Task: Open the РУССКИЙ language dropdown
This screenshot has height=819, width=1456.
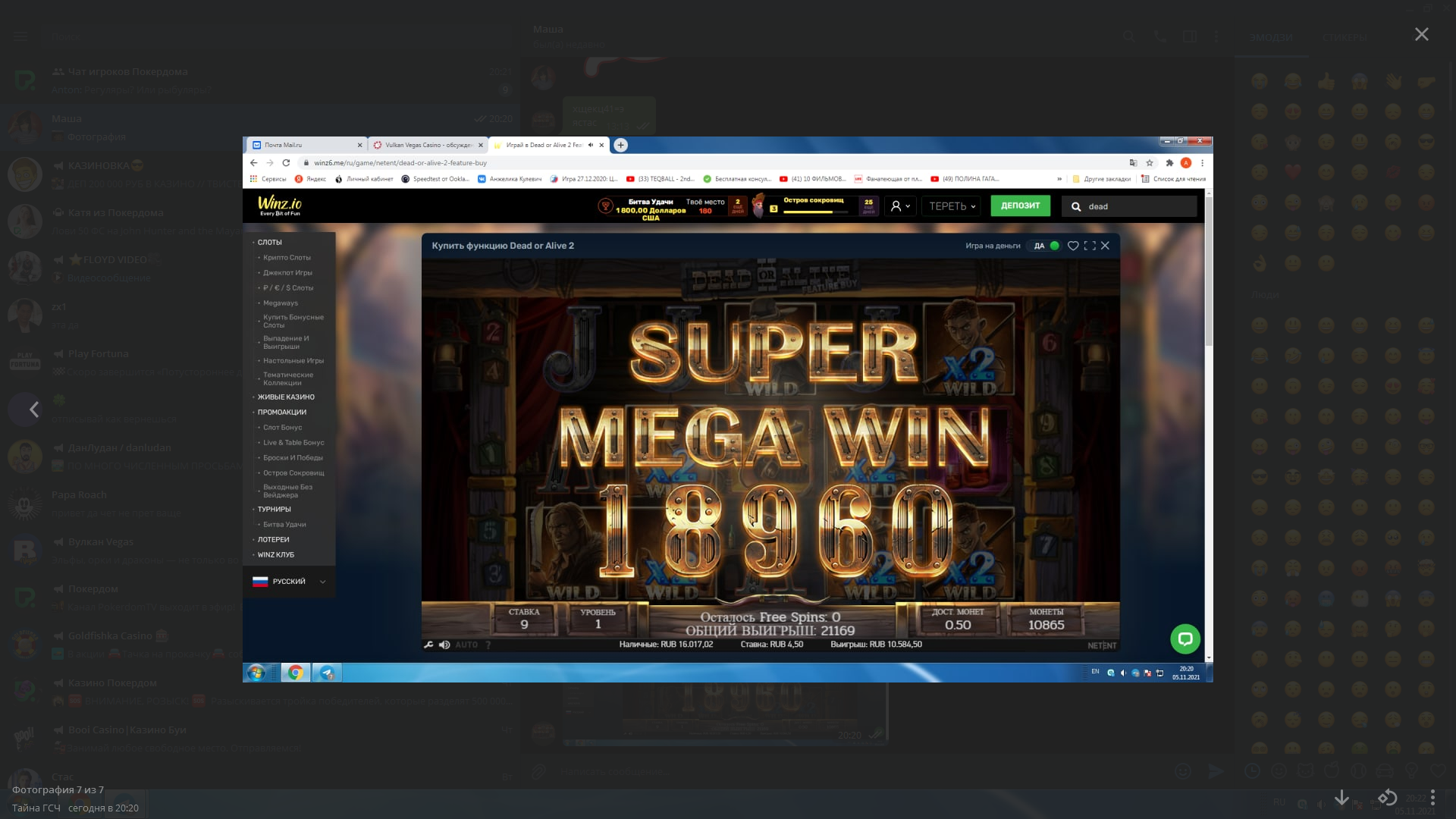Action: 289,582
